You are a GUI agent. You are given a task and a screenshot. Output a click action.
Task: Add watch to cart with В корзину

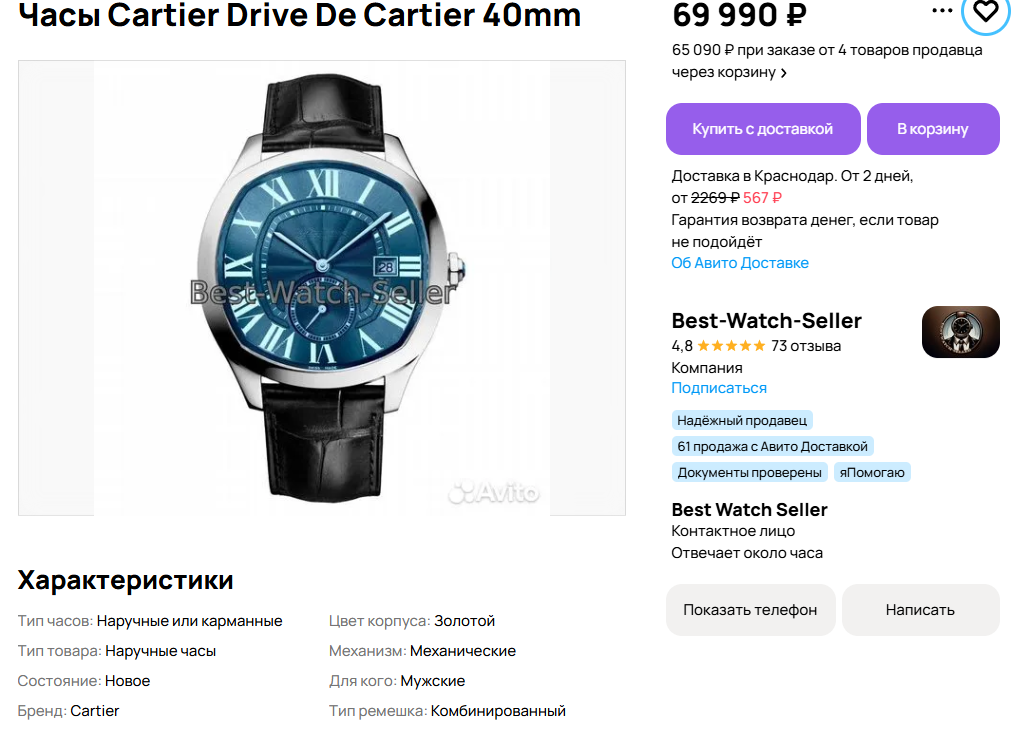click(x=933, y=129)
